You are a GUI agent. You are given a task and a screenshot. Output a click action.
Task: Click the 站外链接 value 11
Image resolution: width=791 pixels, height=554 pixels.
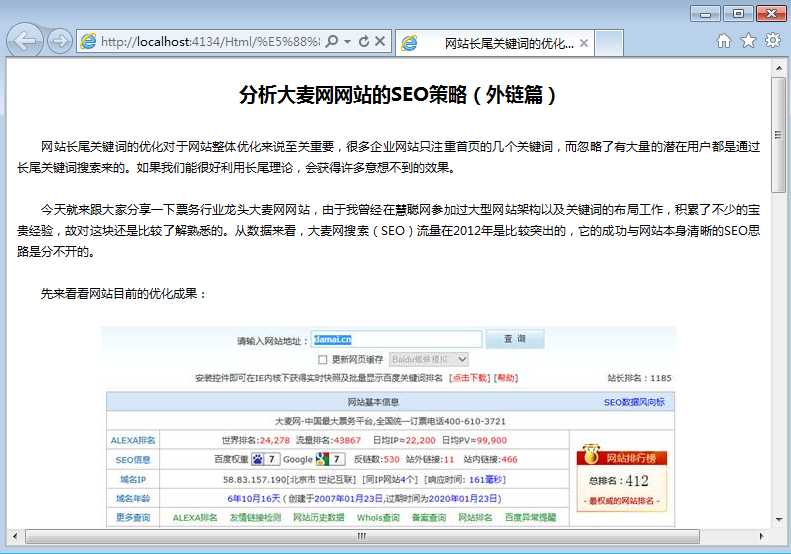pyautogui.click(x=449, y=460)
